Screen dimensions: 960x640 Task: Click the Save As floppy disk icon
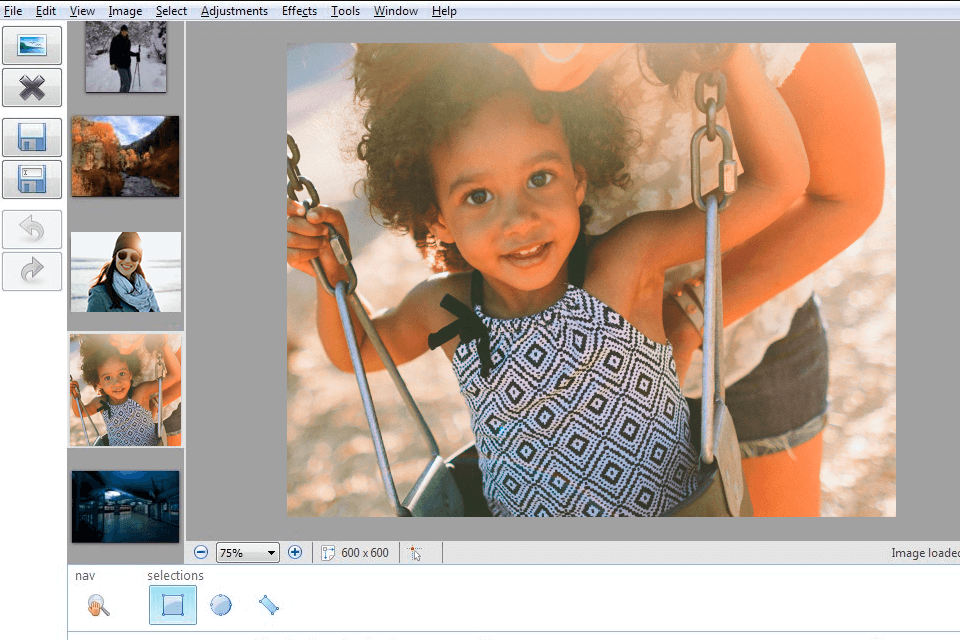[x=31, y=180]
